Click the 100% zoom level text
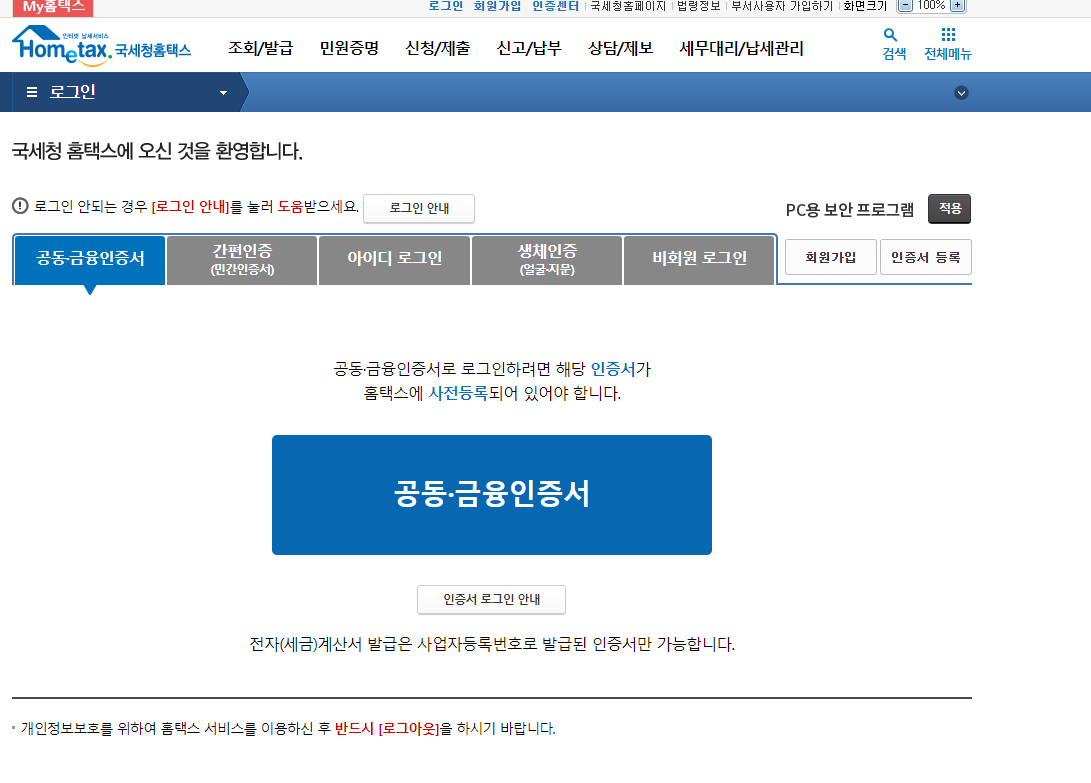 pyautogui.click(x=931, y=6)
